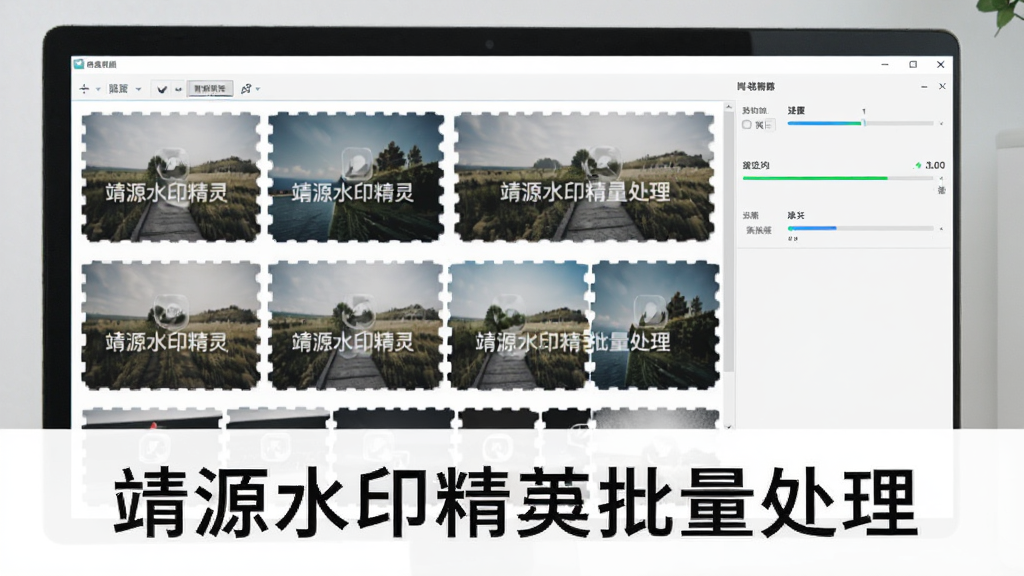Open the dropdown arrow beside the shapes icon

pos(258,89)
